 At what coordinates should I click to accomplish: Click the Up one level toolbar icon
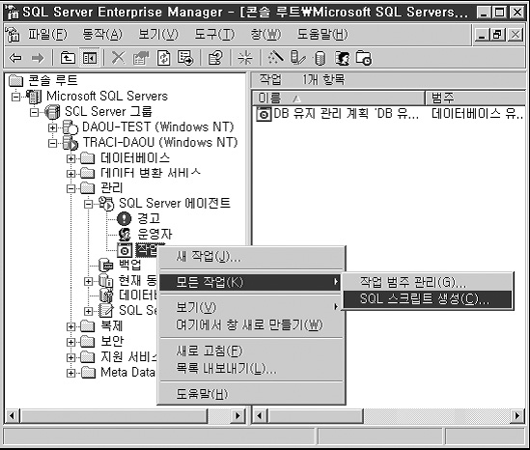(x=67, y=58)
